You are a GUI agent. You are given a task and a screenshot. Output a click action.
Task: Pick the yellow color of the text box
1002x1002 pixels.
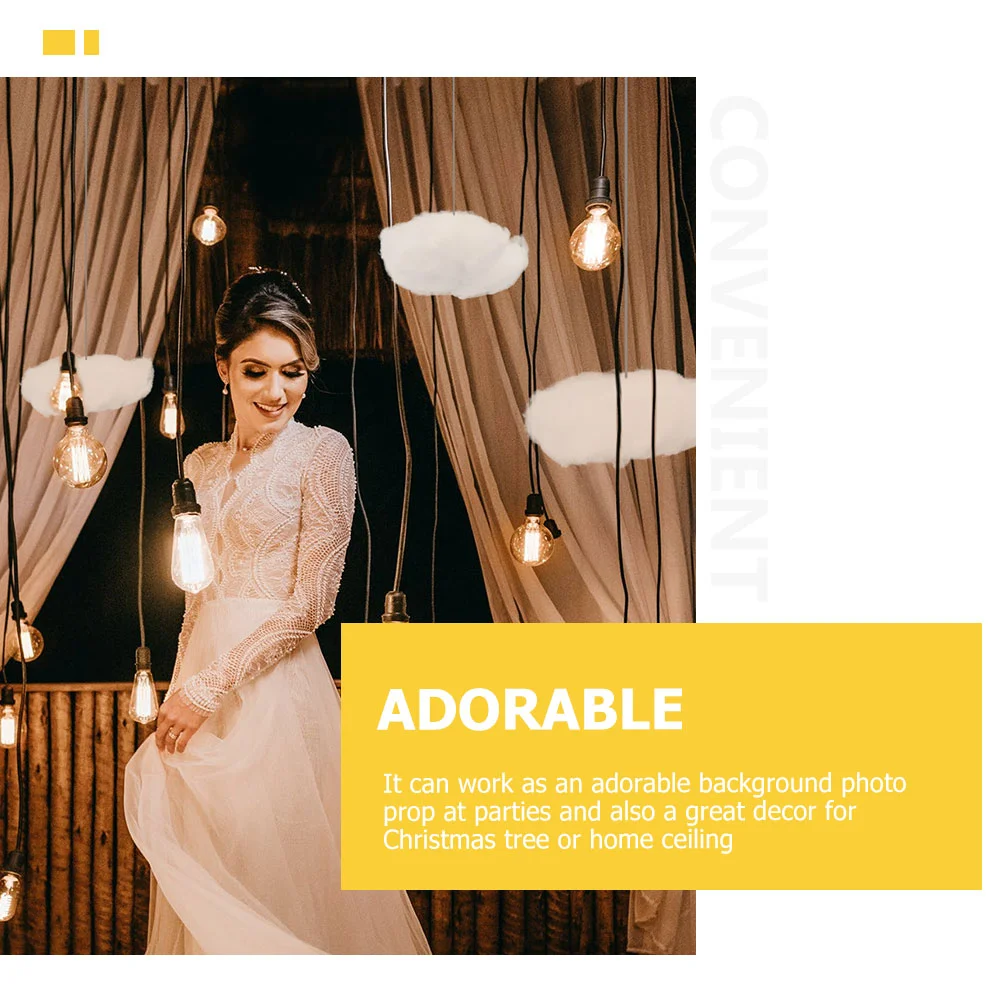click(661, 756)
